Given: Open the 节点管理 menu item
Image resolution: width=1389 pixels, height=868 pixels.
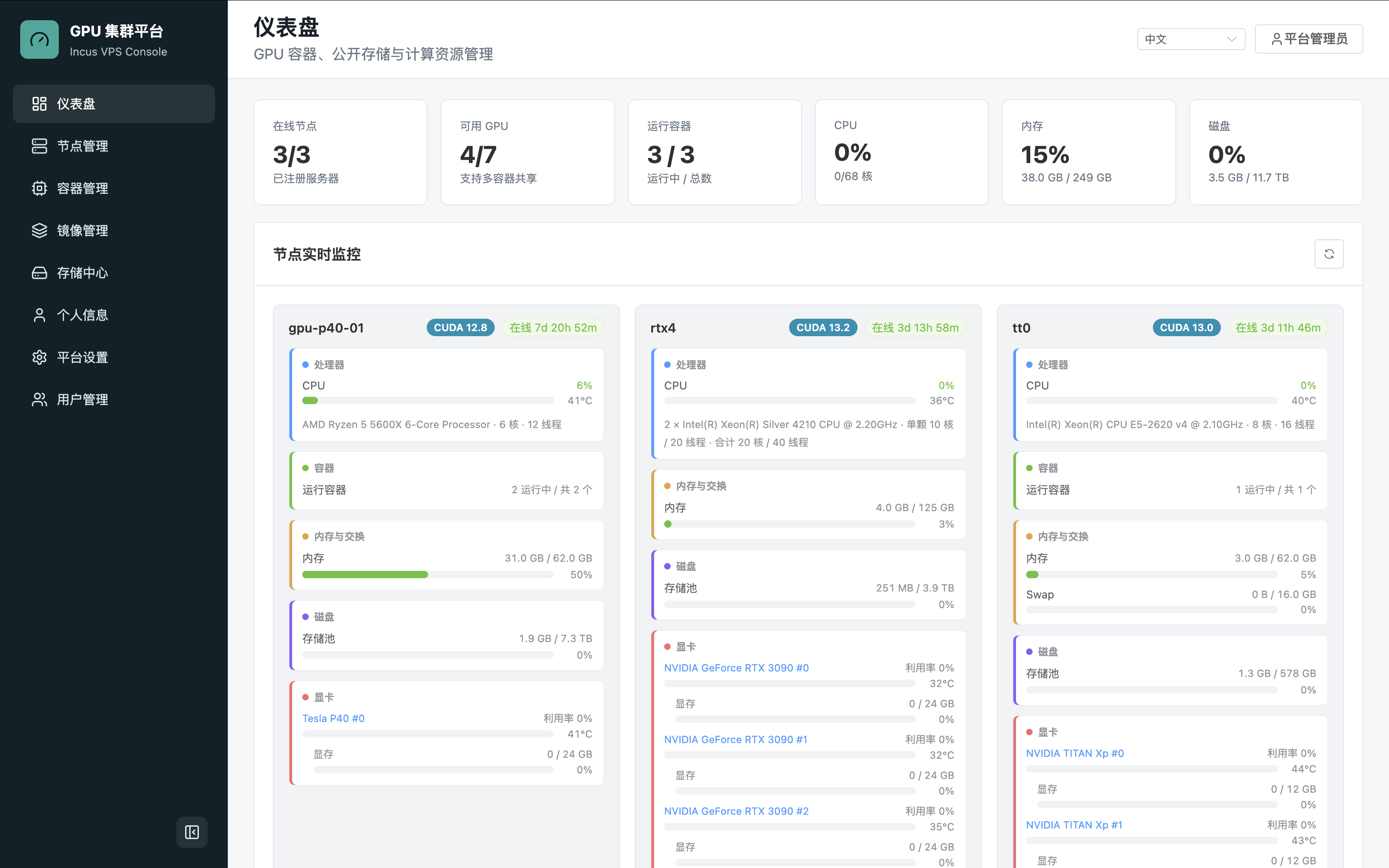Looking at the screenshot, I should 113,146.
